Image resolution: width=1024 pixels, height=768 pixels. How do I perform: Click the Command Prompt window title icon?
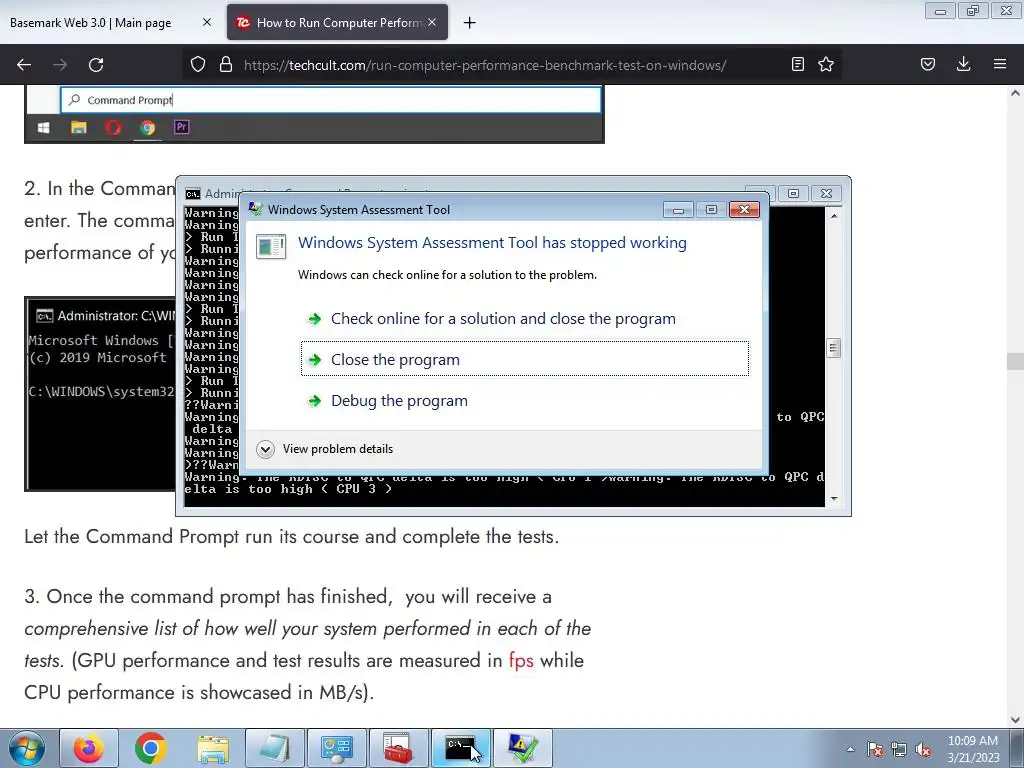[193, 194]
